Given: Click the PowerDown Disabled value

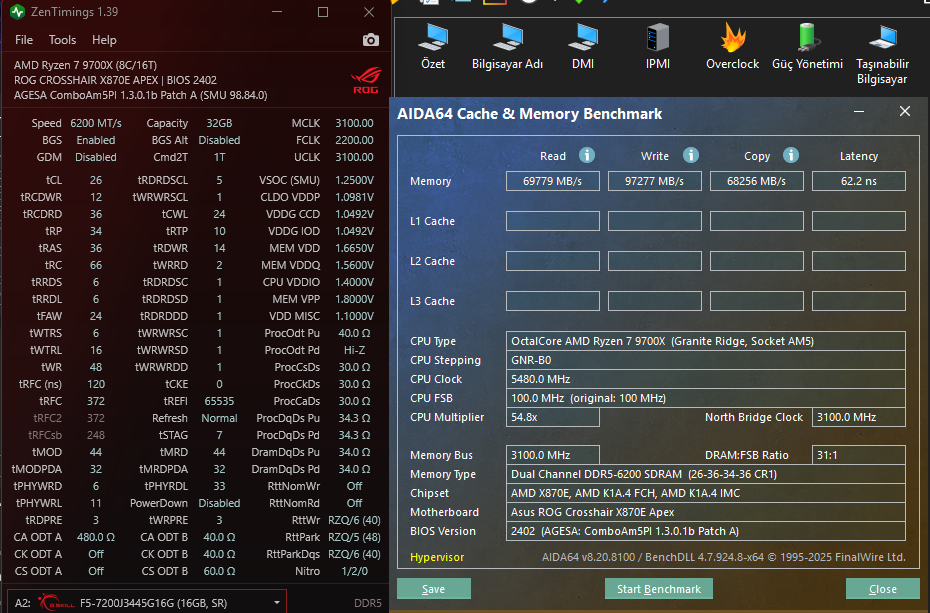Looking at the screenshot, I should 219,503.
